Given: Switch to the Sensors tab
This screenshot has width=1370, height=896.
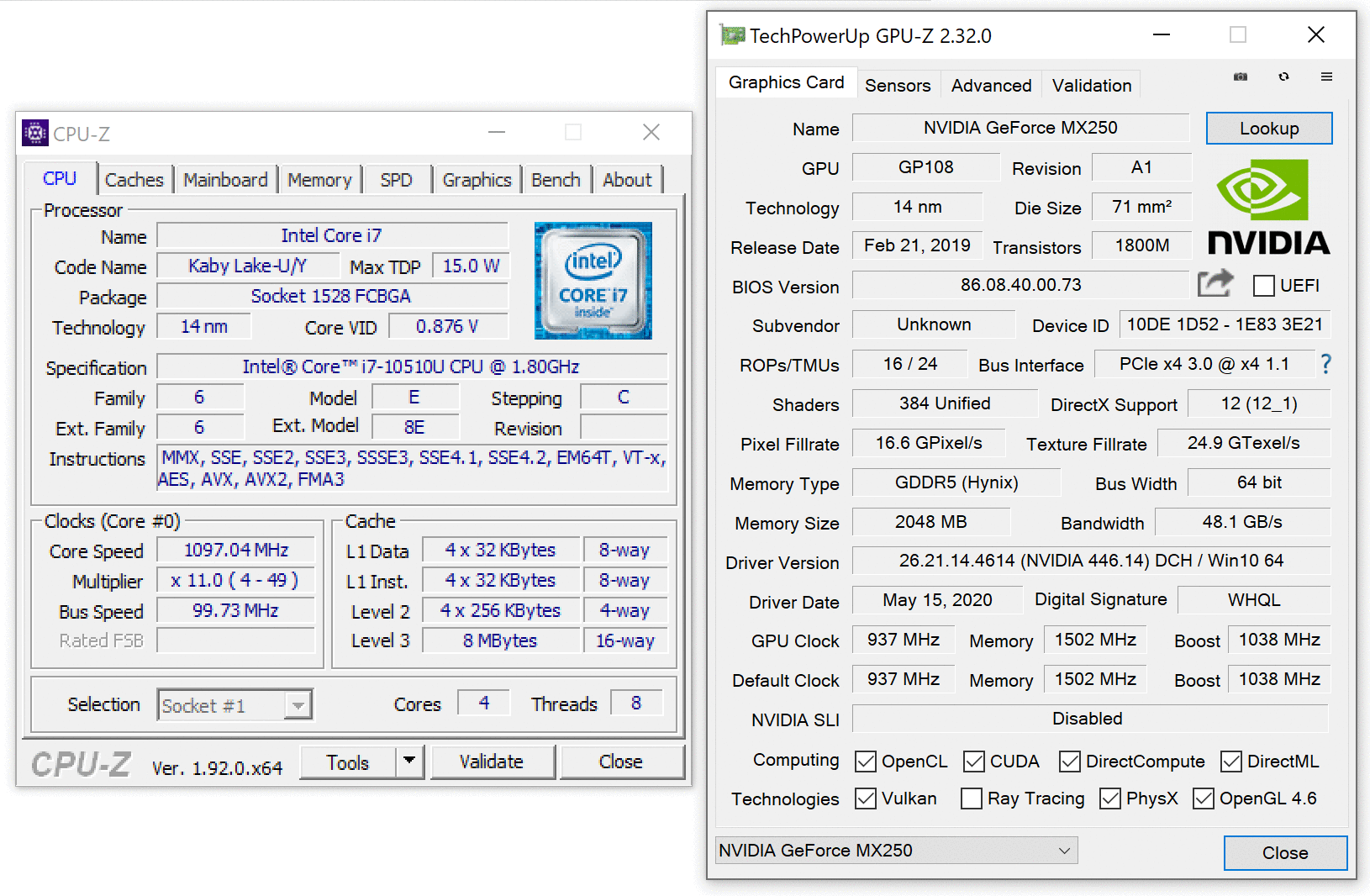Looking at the screenshot, I should coord(897,86).
